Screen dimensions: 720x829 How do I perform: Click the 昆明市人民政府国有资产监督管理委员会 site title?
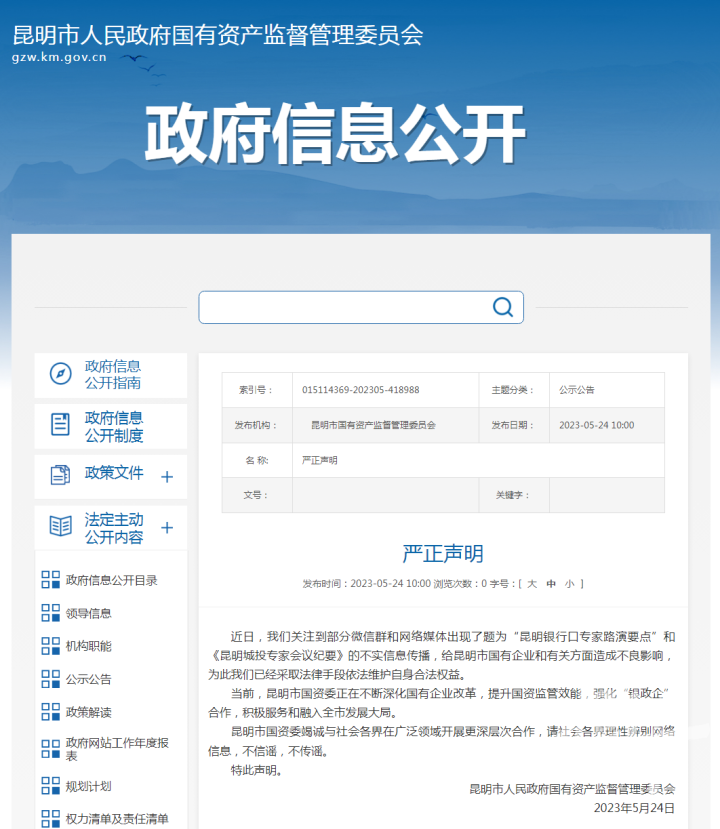[218, 35]
